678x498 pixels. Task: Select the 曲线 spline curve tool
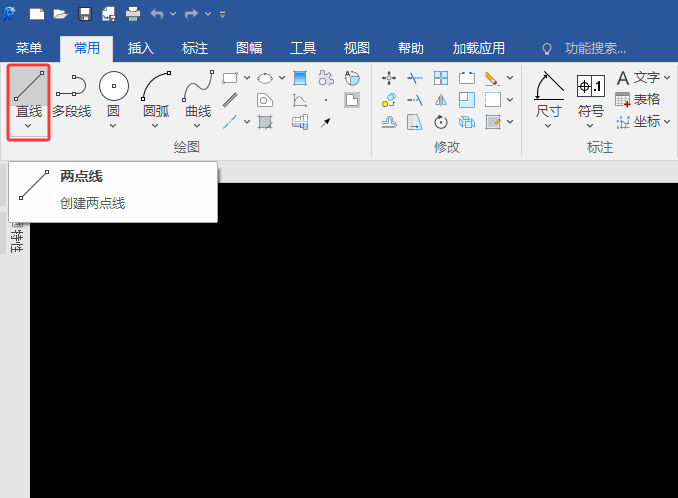198,95
